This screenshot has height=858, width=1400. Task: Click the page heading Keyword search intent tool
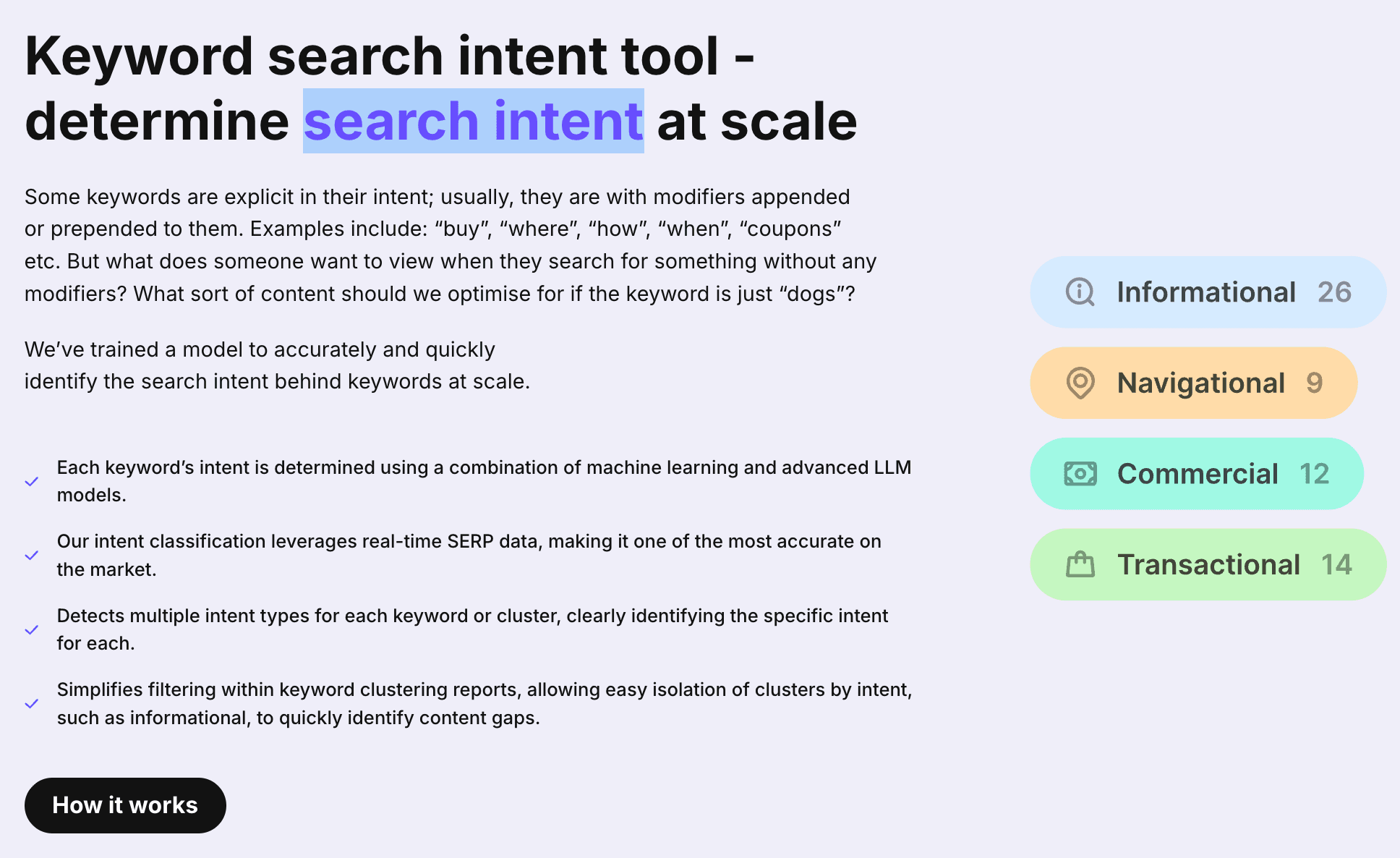(390, 56)
